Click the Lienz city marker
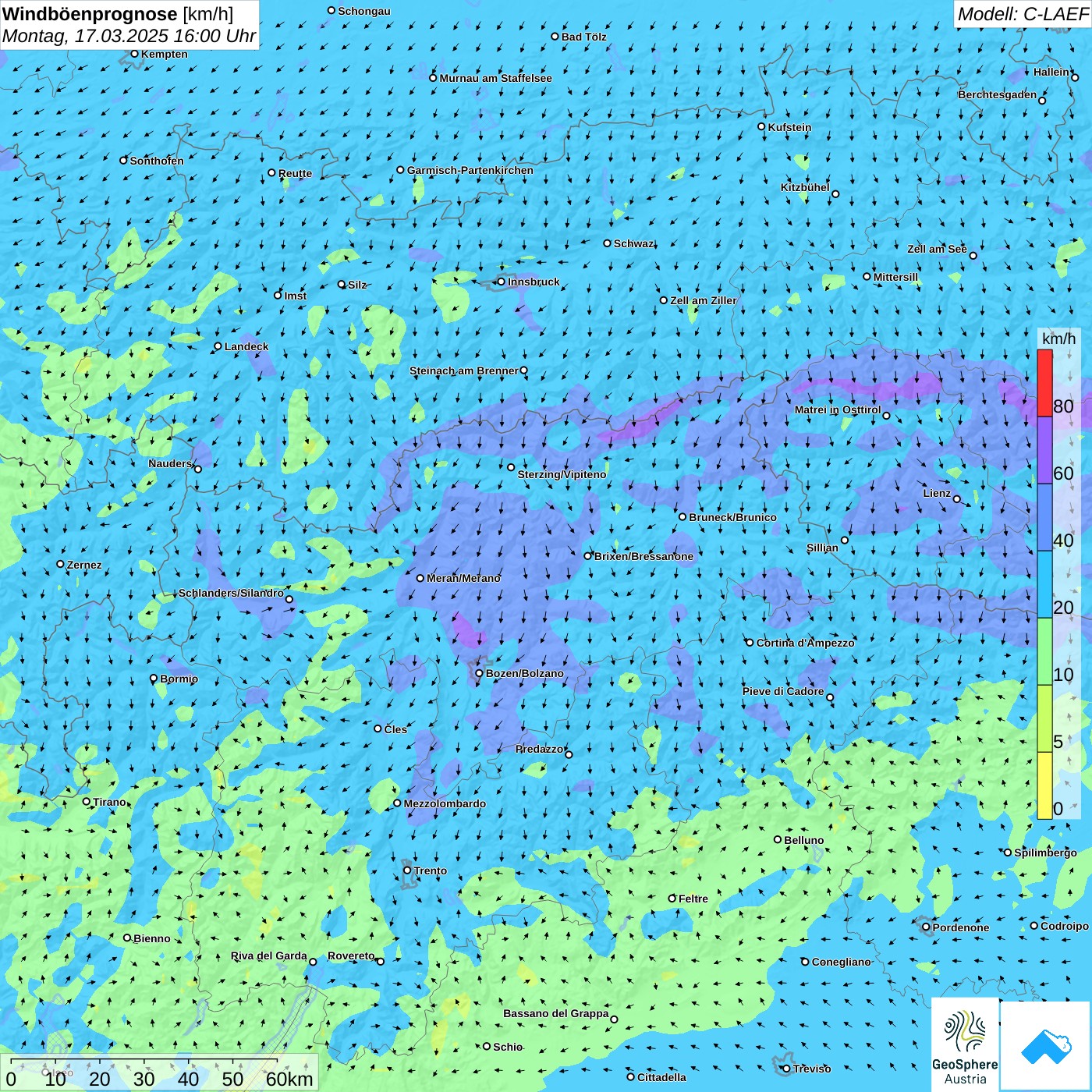 coord(957,499)
